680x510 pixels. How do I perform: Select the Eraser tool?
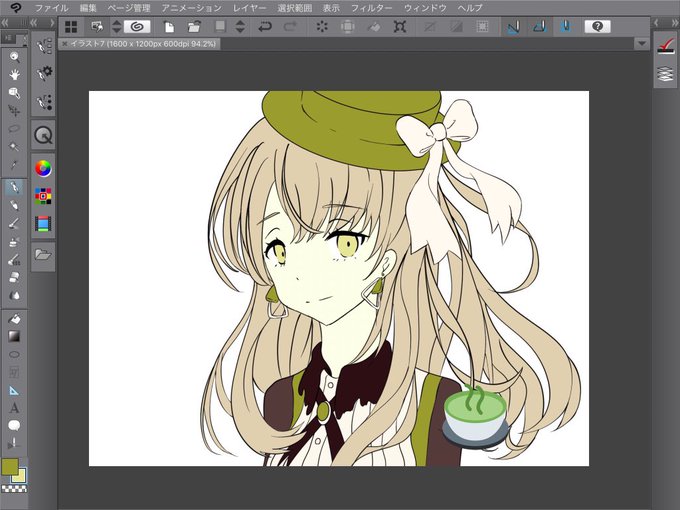point(14,277)
